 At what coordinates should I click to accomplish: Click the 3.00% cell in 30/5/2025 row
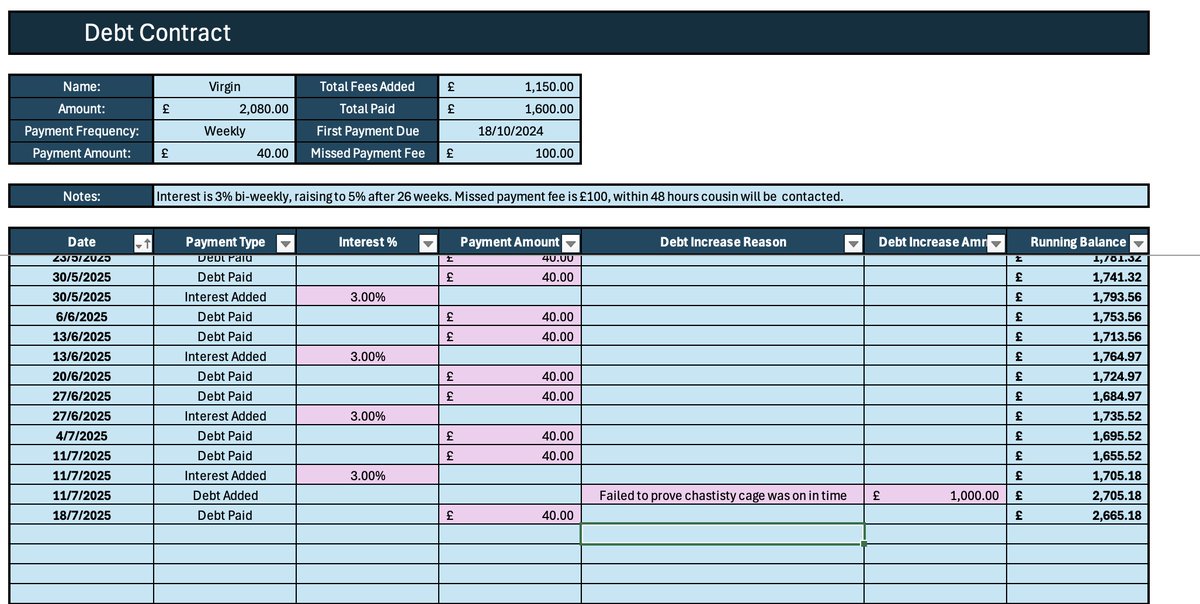tap(367, 297)
